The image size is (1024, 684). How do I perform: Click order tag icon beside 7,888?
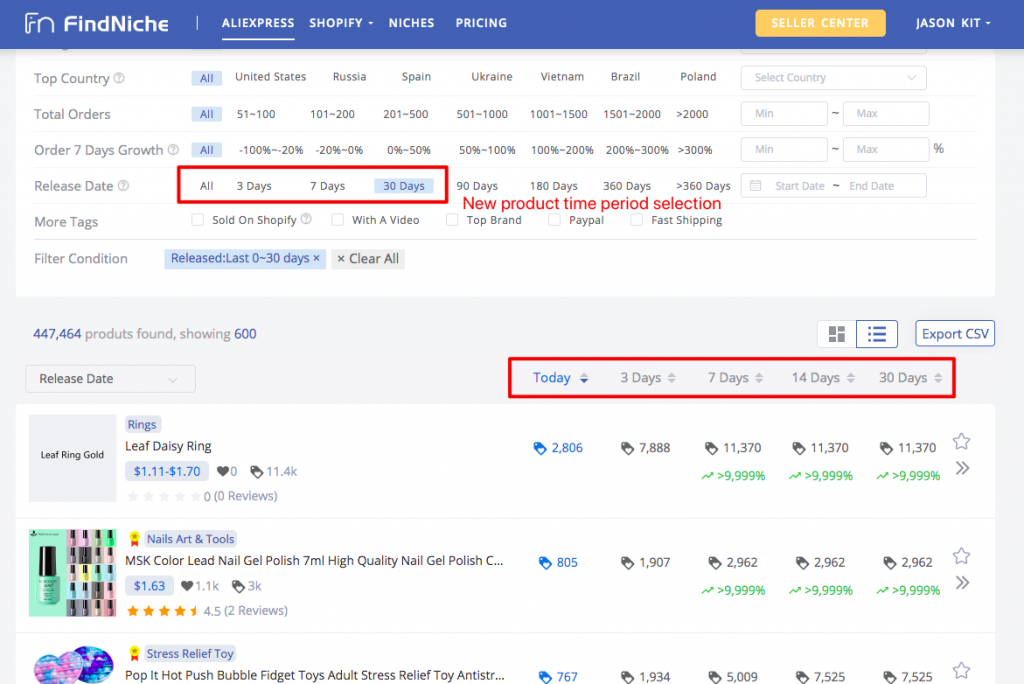627,448
